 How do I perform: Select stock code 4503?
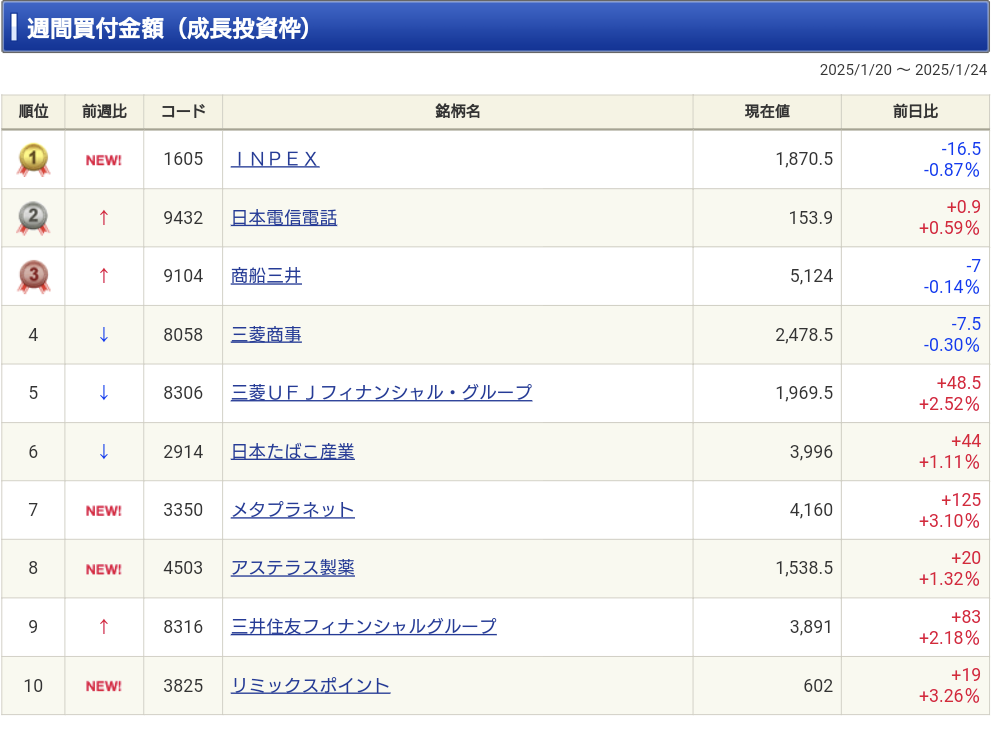[x=183, y=567]
